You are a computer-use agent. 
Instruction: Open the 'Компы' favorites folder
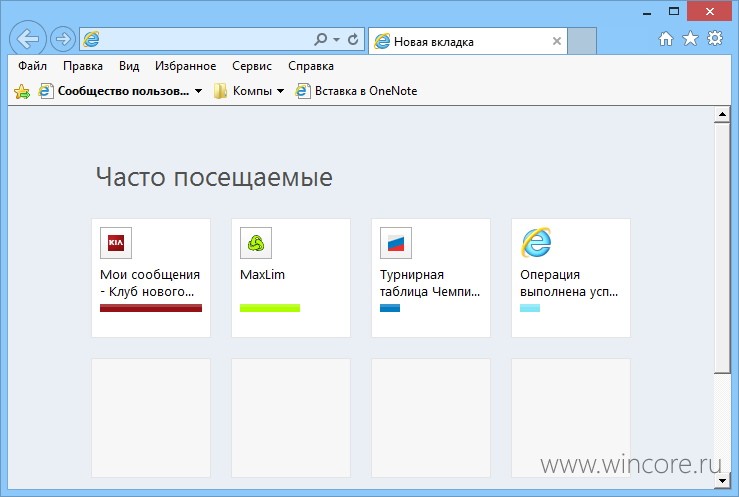pos(243,91)
